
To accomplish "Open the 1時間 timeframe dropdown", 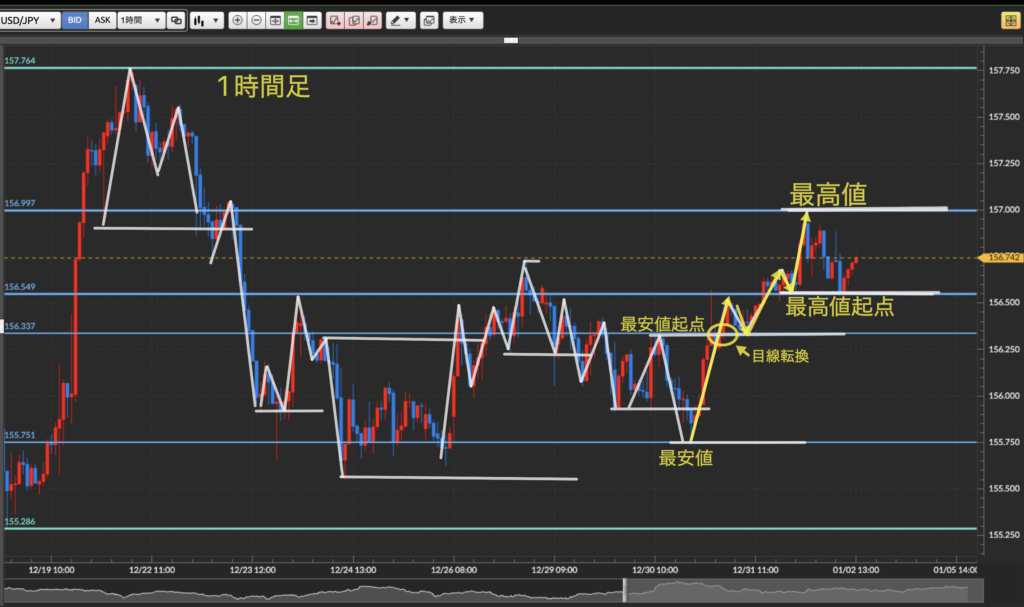I will click(139, 20).
